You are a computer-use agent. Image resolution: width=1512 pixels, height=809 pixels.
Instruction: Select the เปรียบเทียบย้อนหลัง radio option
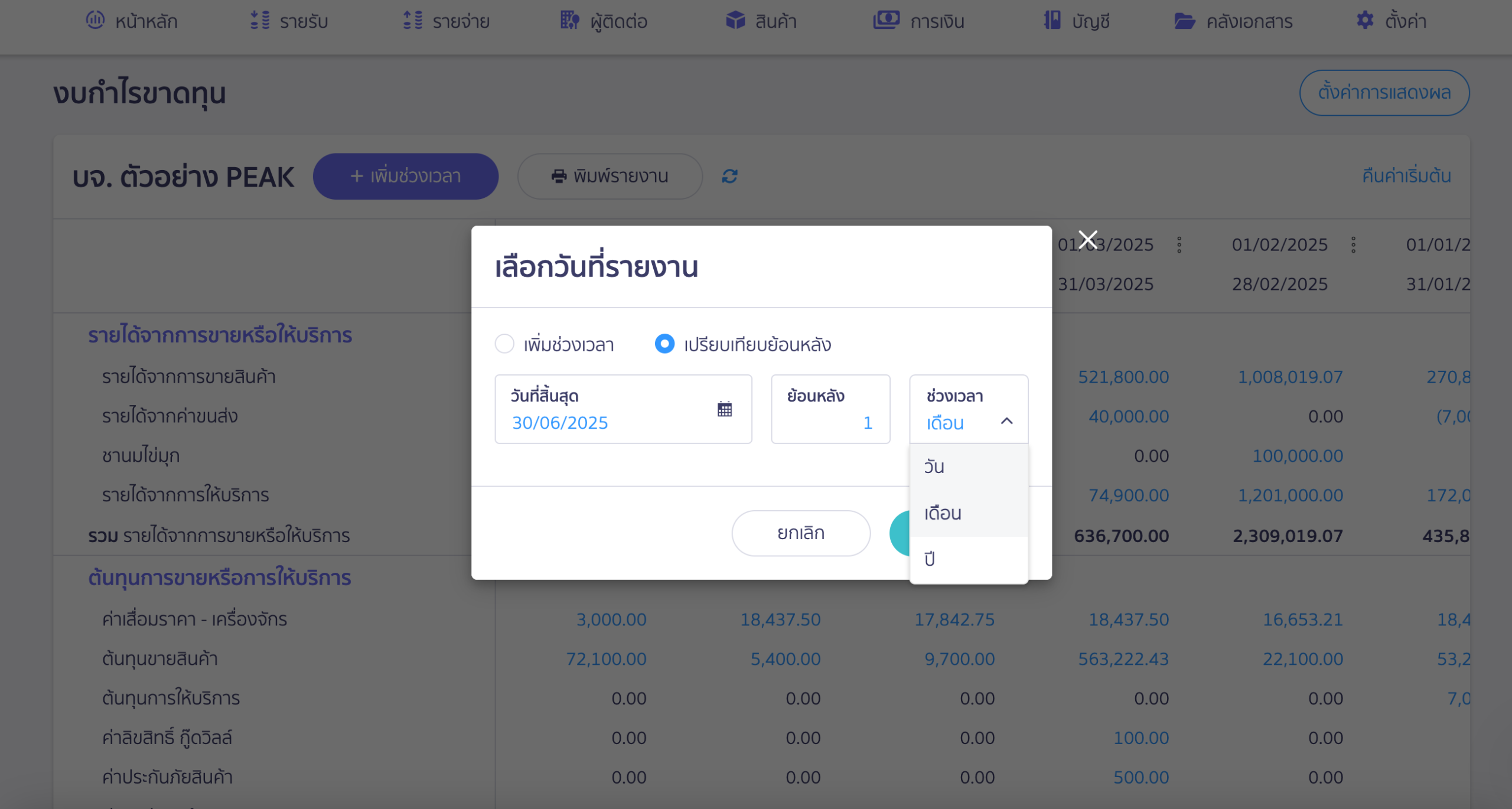(x=664, y=344)
